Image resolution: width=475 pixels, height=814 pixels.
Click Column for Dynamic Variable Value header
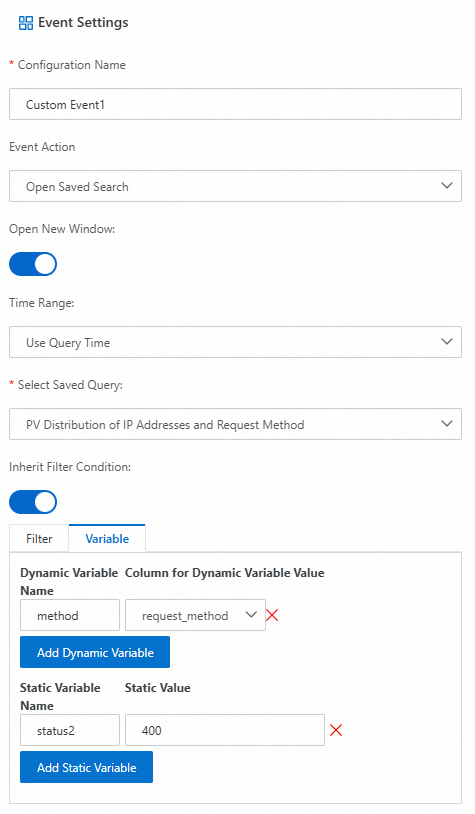pos(225,573)
